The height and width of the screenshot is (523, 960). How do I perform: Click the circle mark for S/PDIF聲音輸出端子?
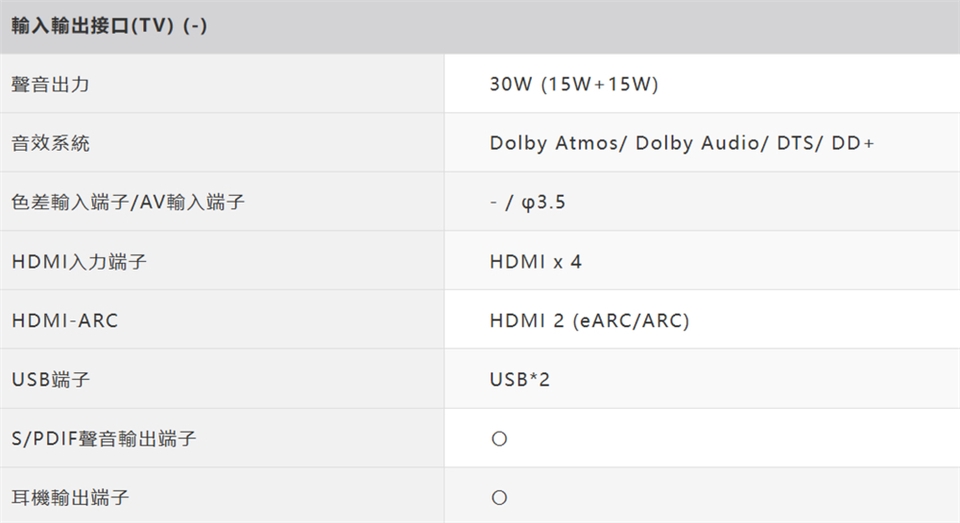point(499,438)
